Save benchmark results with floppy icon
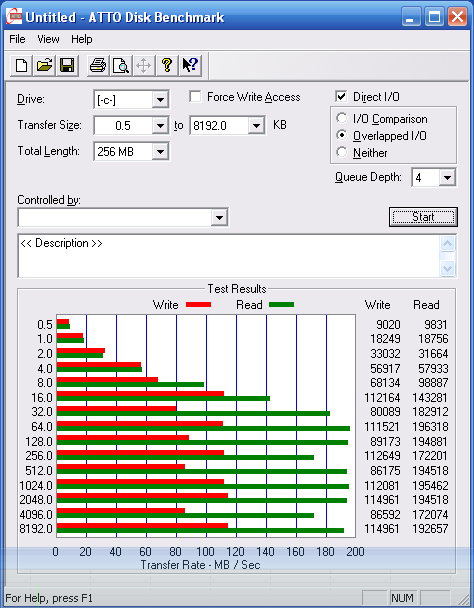Image resolution: width=474 pixels, height=608 pixels. tap(67, 65)
